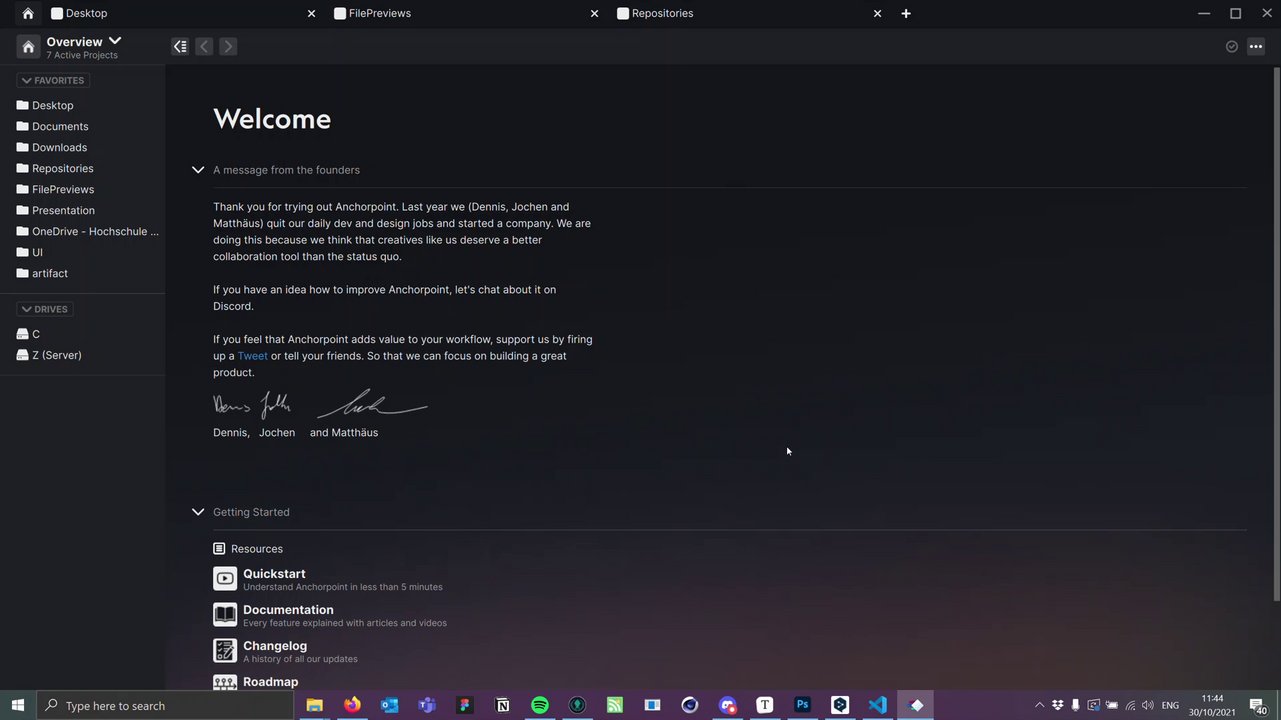Open Spotify from the taskbar
The width and height of the screenshot is (1281, 720).
pos(540,705)
